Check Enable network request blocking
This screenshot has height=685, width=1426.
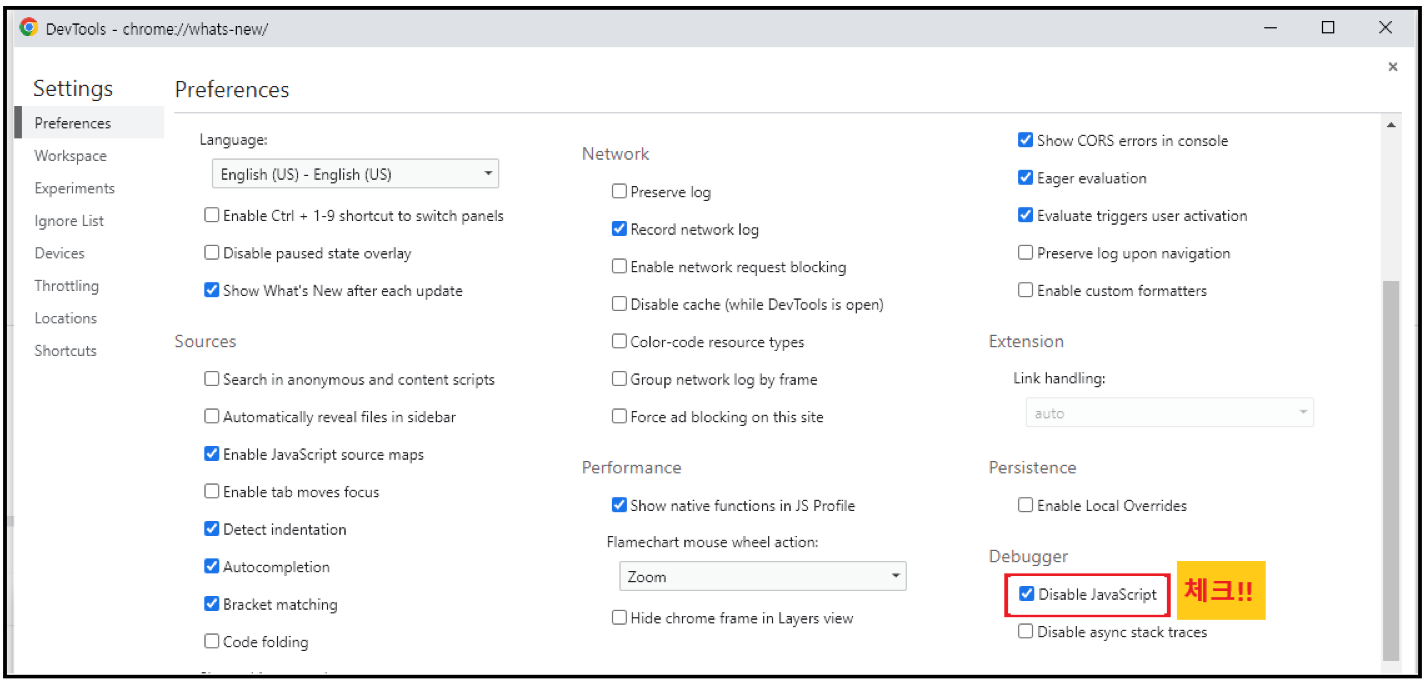[619, 266]
